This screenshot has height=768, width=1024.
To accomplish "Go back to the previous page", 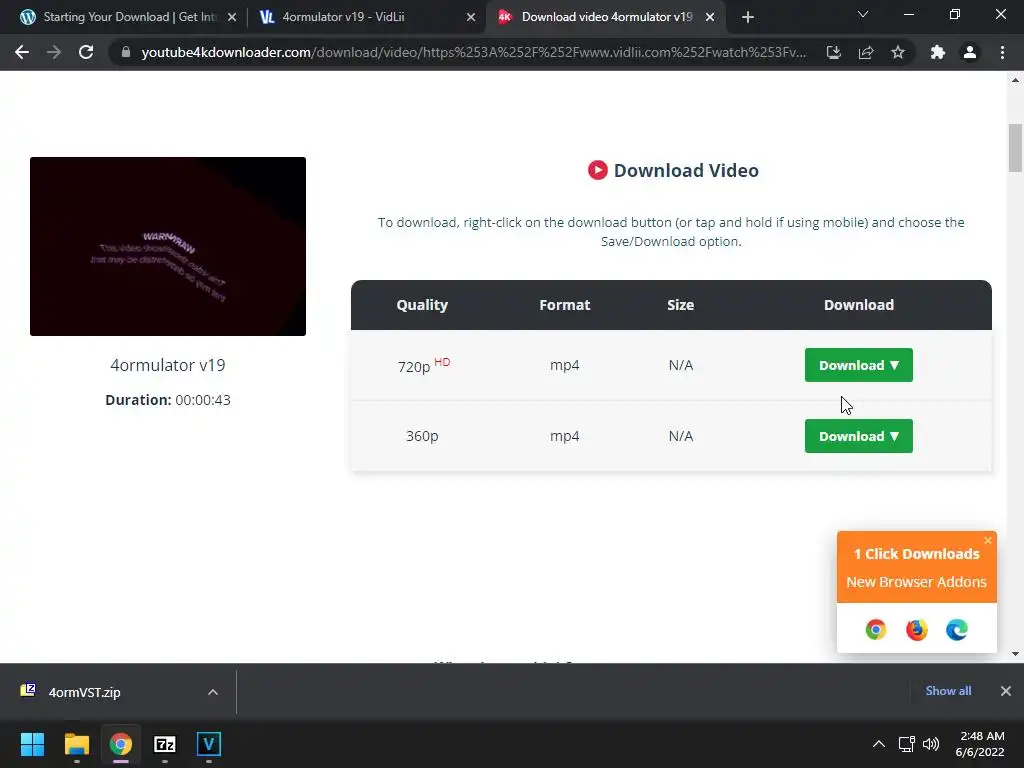I will click(x=22, y=52).
